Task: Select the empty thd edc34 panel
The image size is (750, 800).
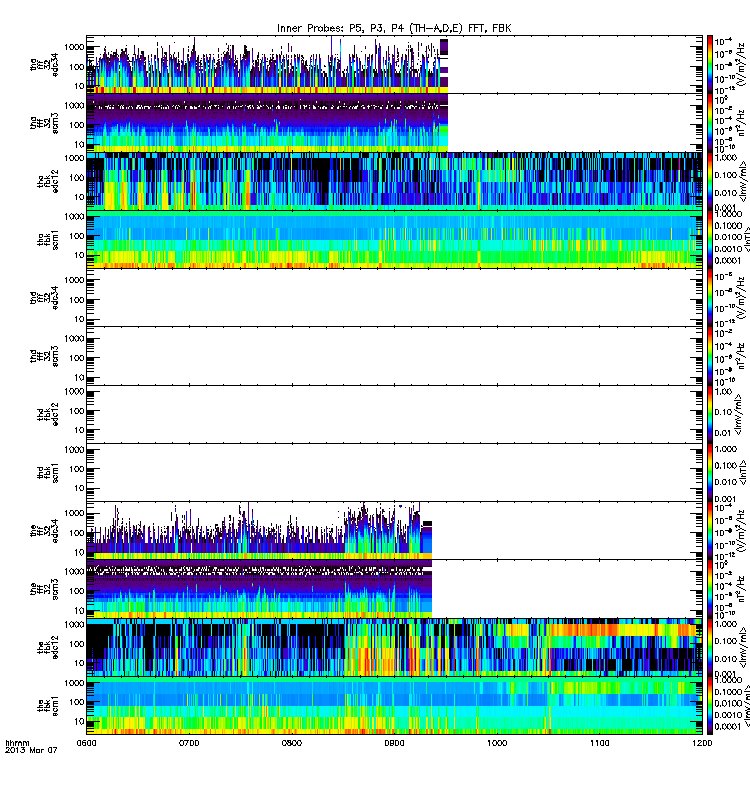Action: tap(394, 297)
